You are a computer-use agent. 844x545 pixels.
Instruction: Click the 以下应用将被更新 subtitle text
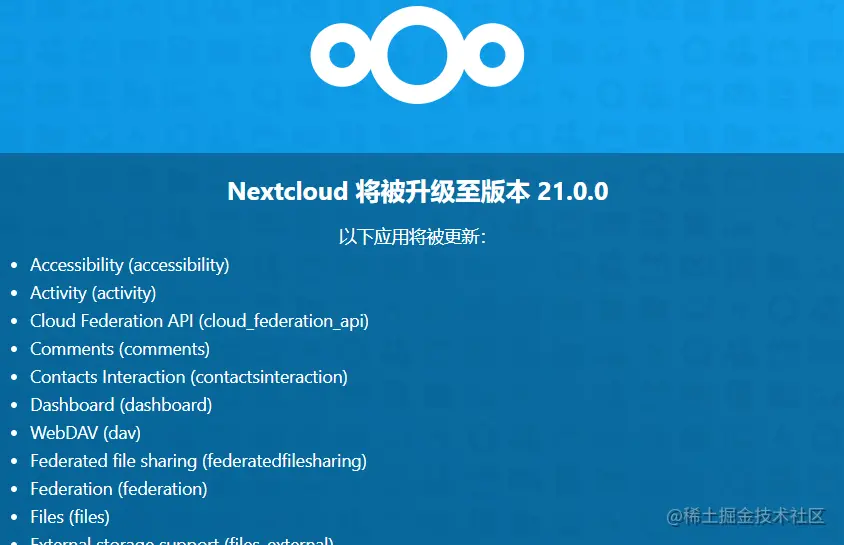(x=412, y=237)
